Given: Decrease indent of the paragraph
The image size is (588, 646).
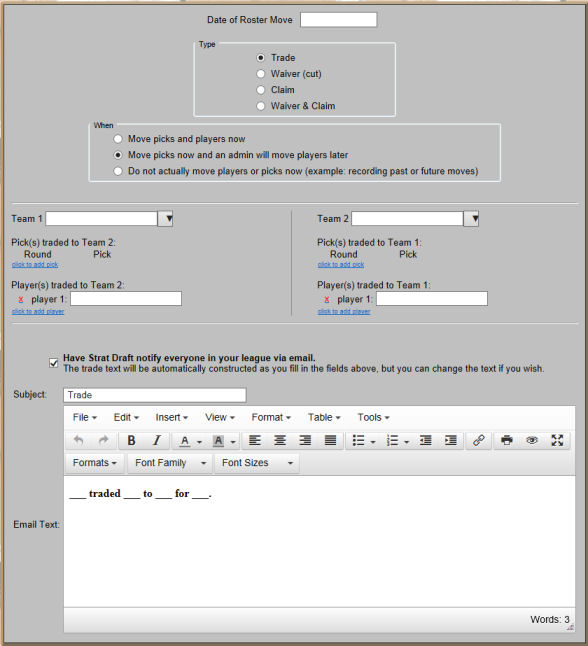Looking at the screenshot, I should [426, 440].
